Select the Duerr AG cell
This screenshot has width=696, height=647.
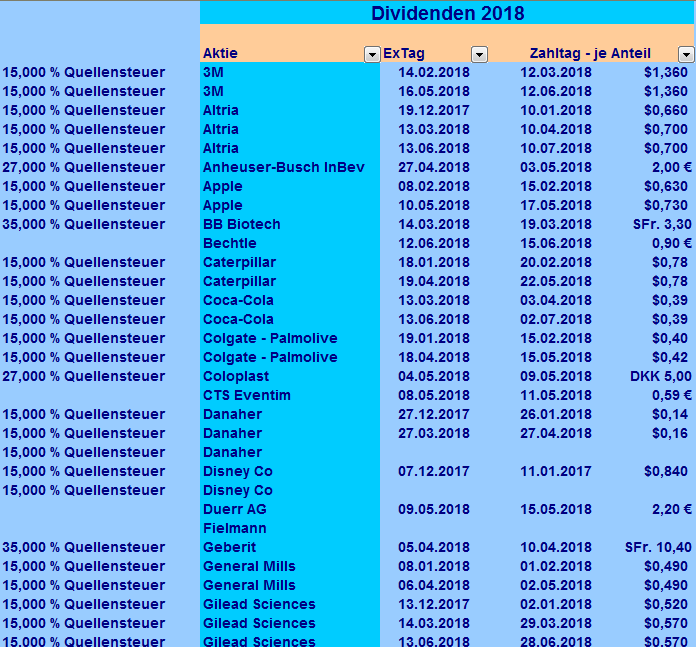tap(290, 509)
